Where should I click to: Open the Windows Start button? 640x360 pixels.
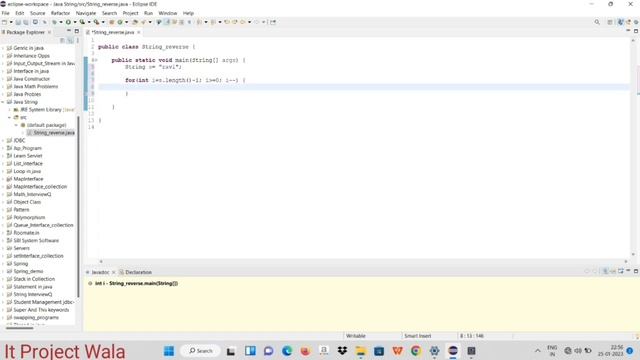pyautogui.click(x=169, y=351)
